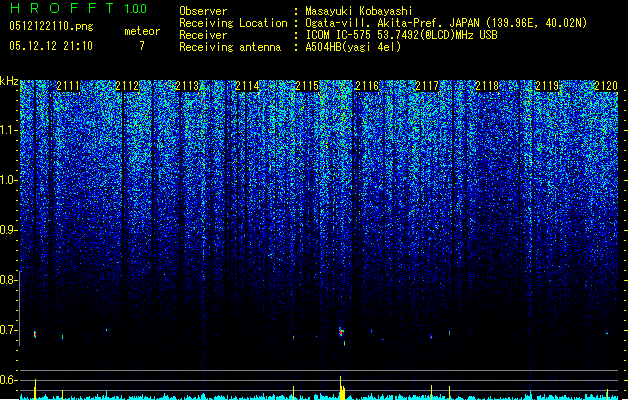This screenshot has height=400, width=629.
Task: Click the 0.7 frequency axis label
Action: pyautogui.click(x=9, y=330)
